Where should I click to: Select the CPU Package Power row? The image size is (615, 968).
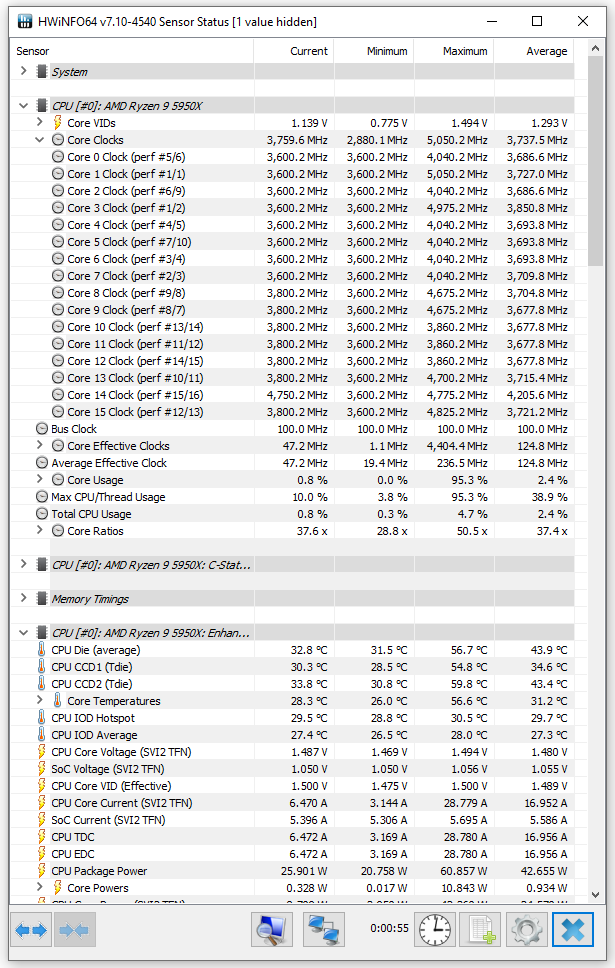292,871
